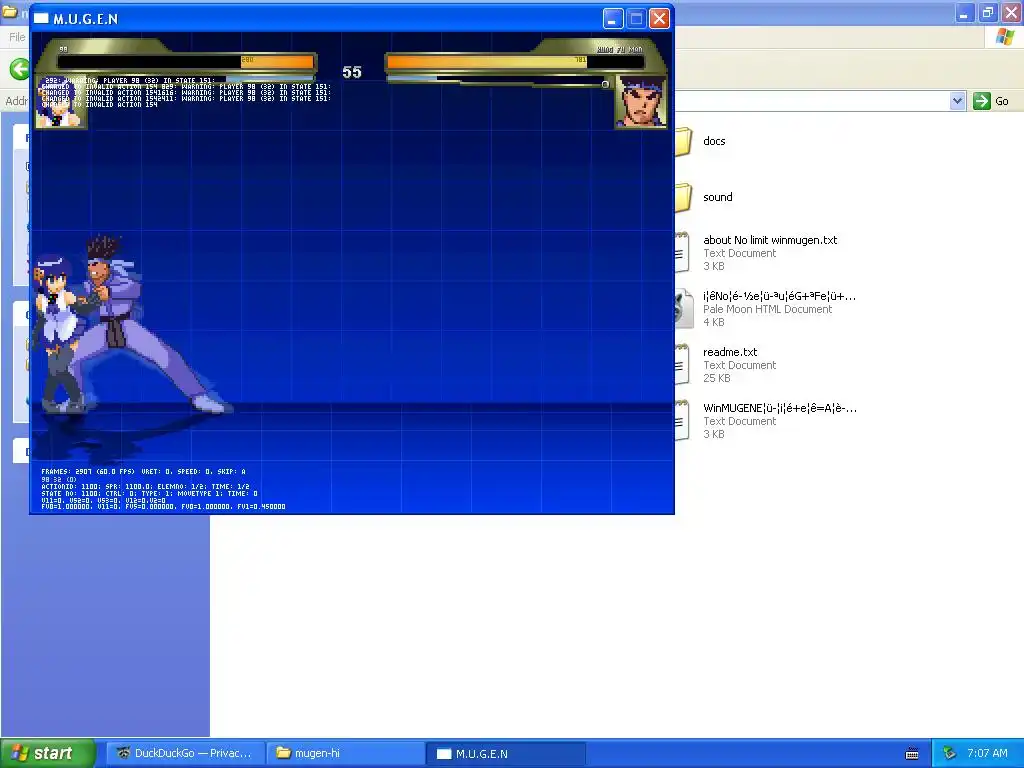Click the blue-haired girl fighter sprite
Image resolution: width=1024 pixels, height=768 pixels.
[x=59, y=333]
